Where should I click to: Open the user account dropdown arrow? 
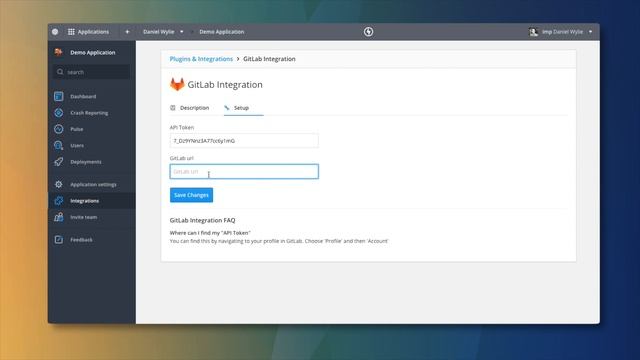(590, 32)
